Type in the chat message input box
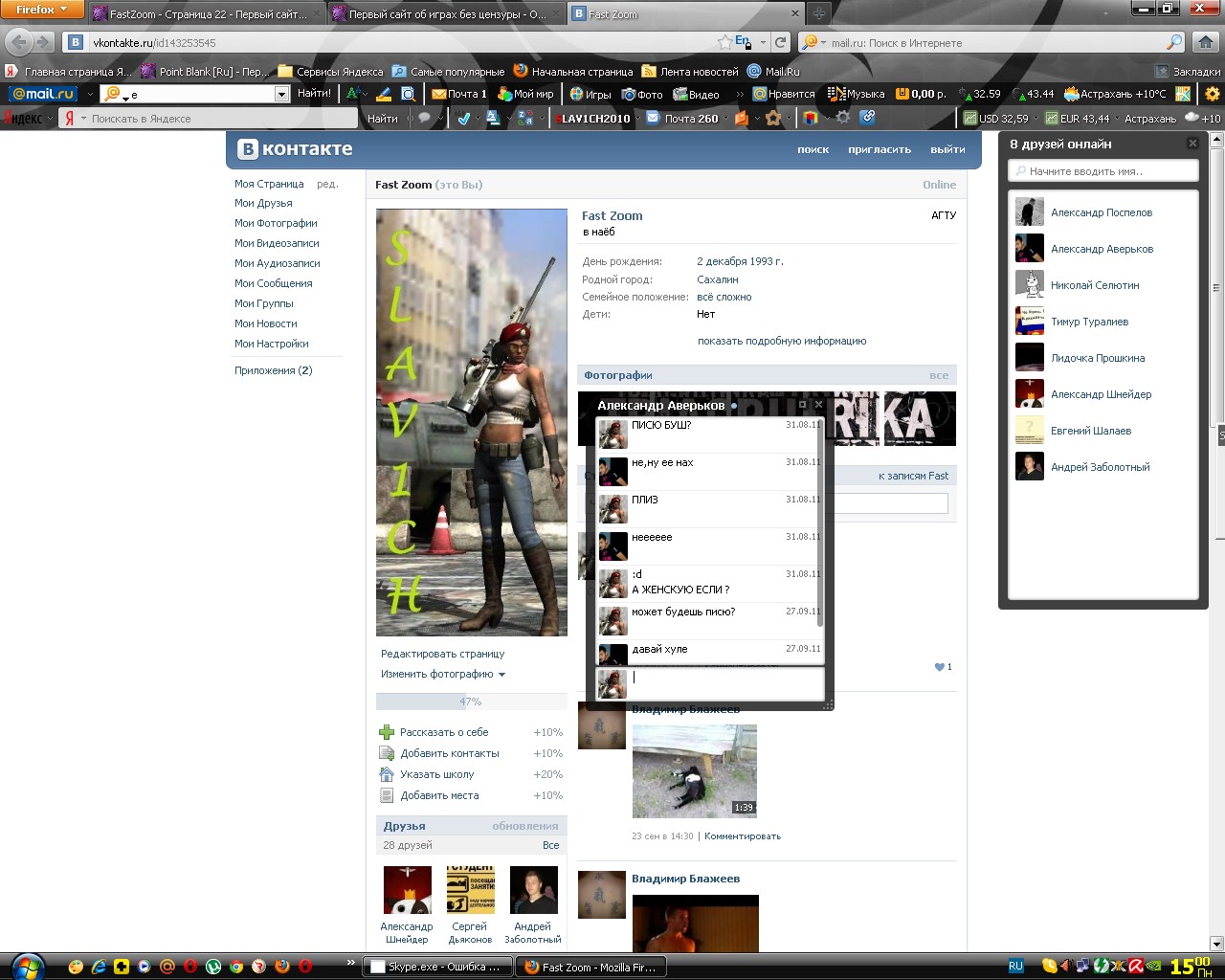The width and height of the screenshot is (1225, 980). [726, 682]
